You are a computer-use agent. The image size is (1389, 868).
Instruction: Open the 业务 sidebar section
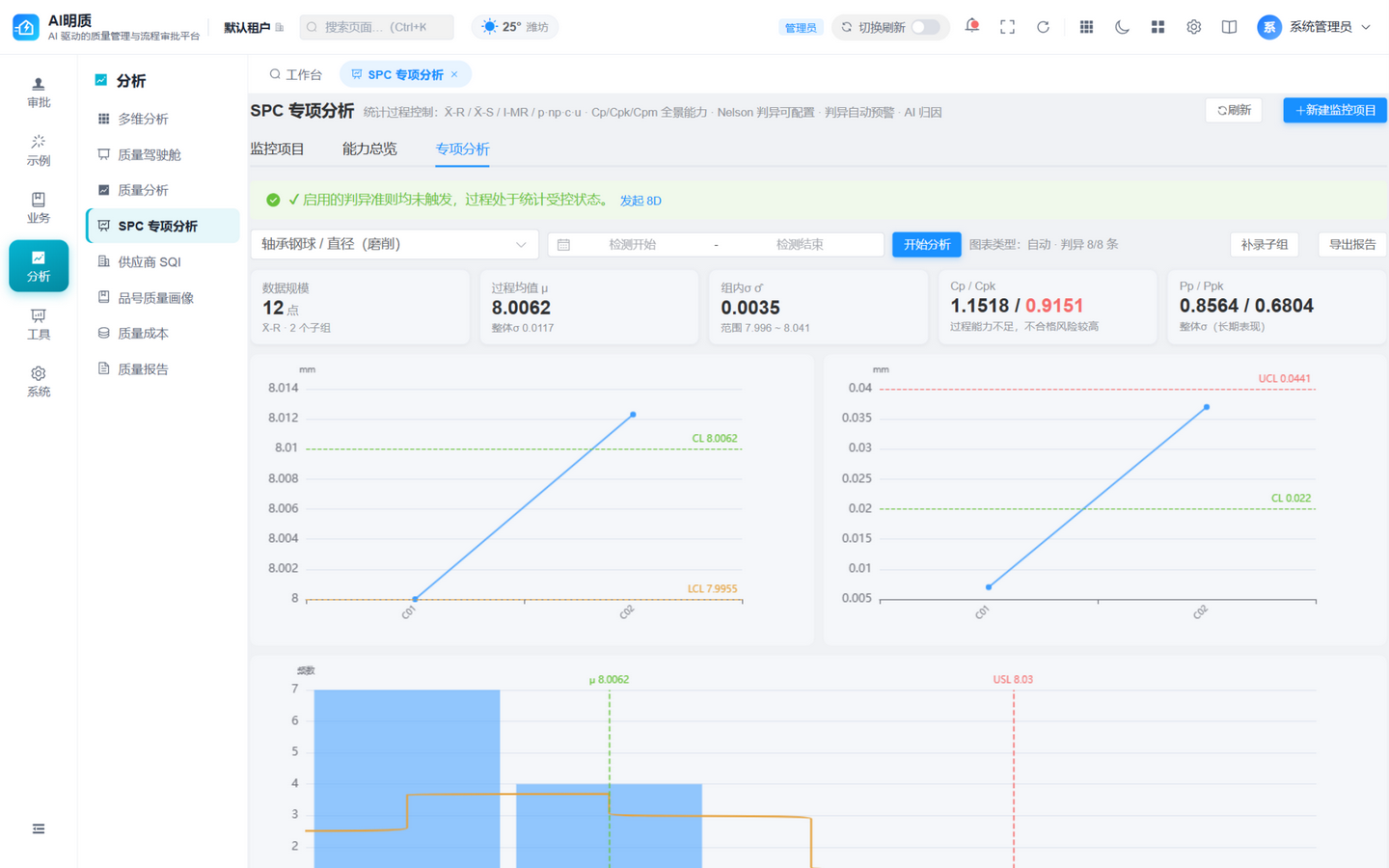[x=39, y=208]
